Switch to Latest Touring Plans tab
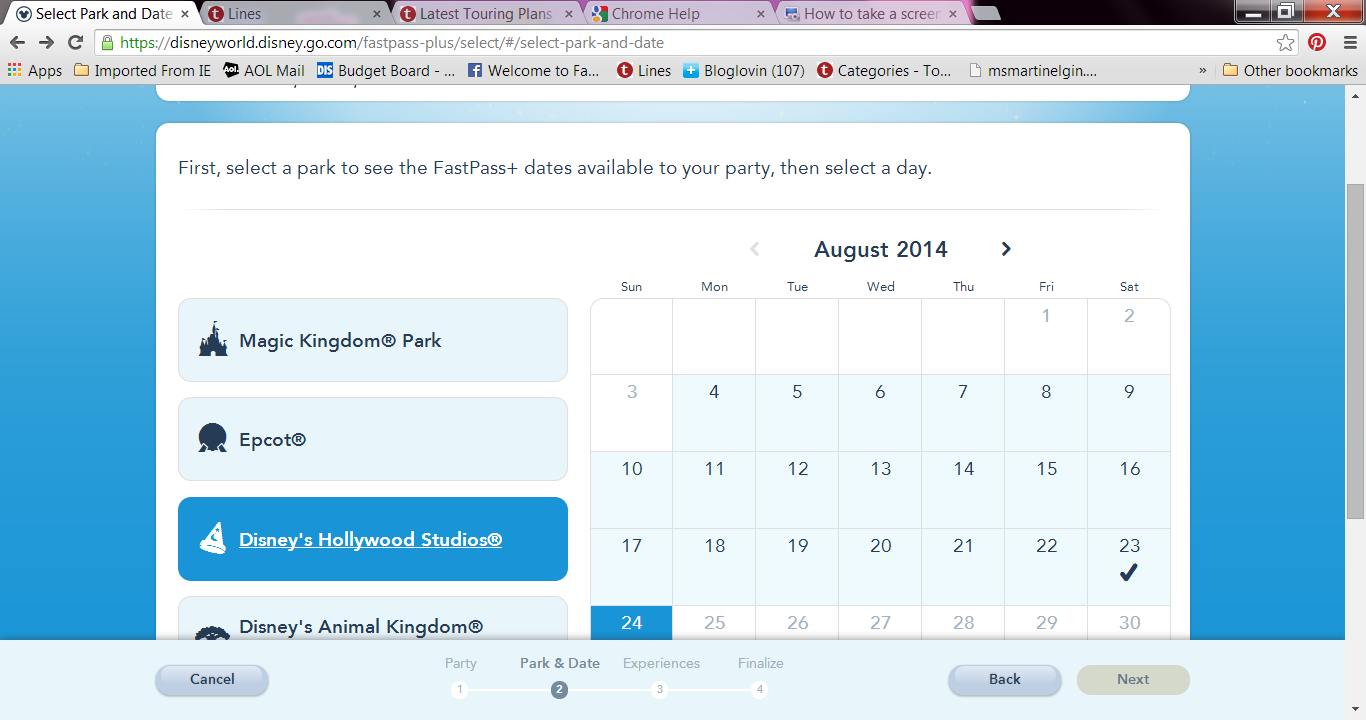Viewport: 1366px width, 720px height. coord(484,14)
